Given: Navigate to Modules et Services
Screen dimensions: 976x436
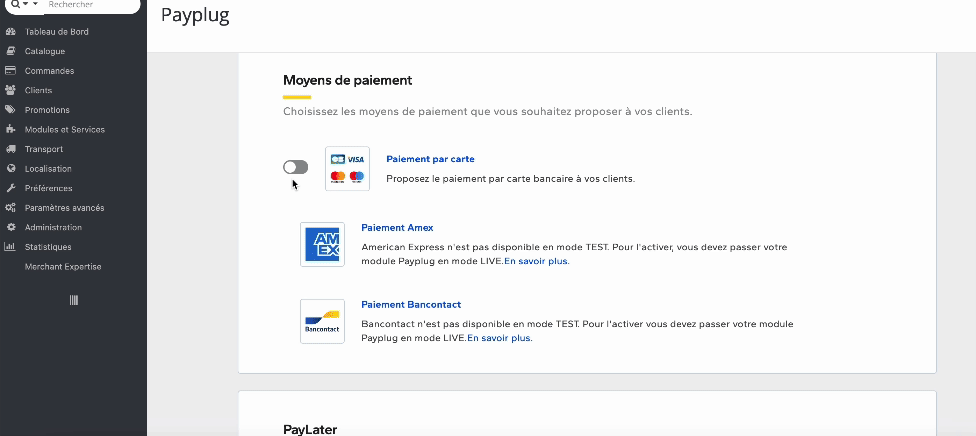Looking at the screenshot, I should pos(65,130).
